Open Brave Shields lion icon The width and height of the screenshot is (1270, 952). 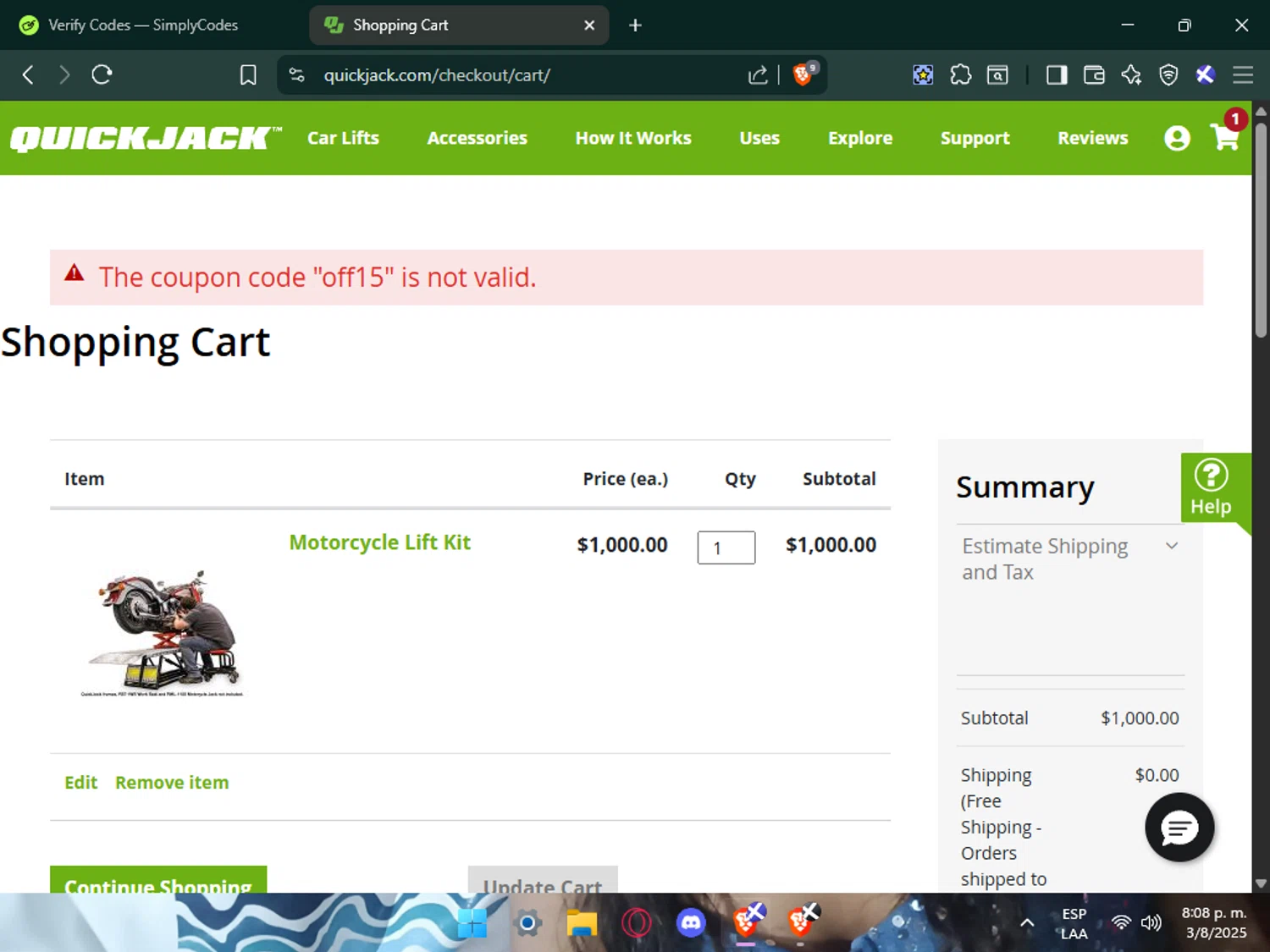click(x=803, y=74)
